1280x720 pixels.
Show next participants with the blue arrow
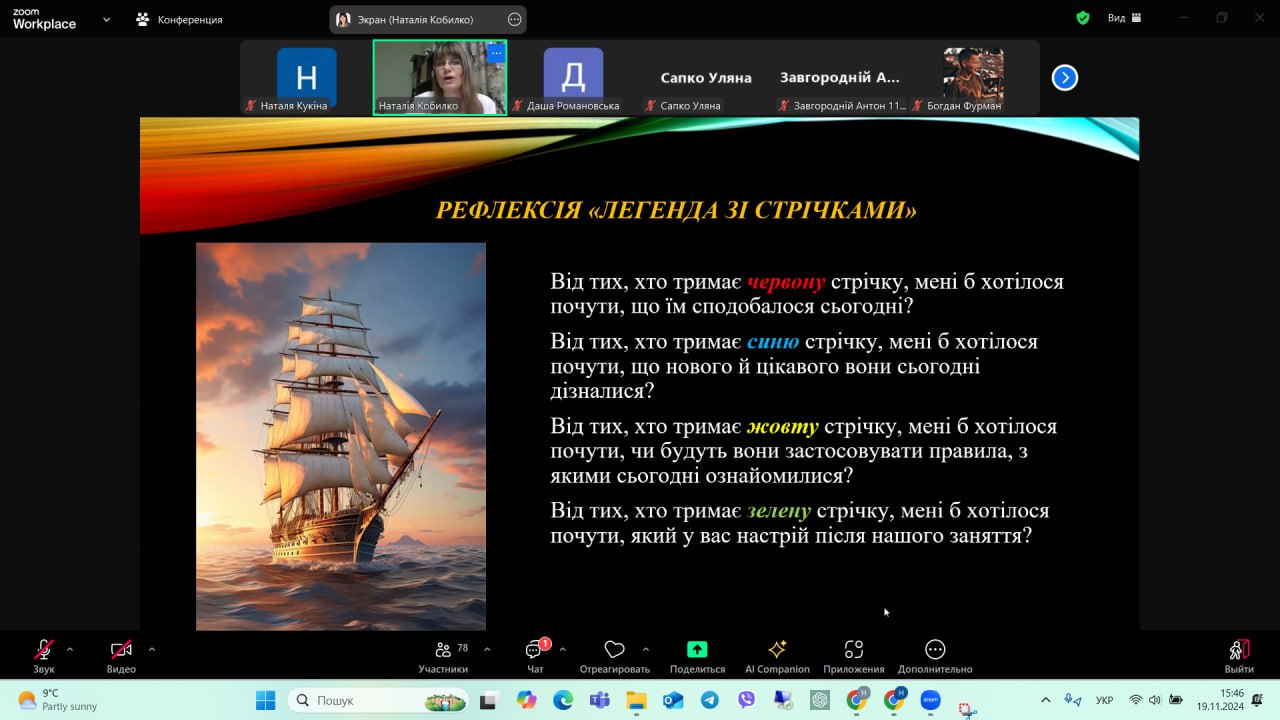pyautogui.click(x=1065, y=78)
